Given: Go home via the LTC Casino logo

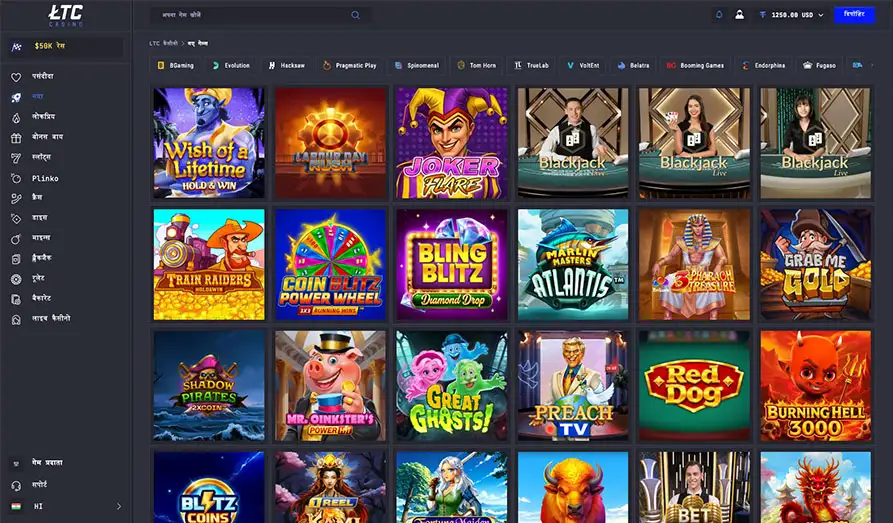Looking at the screenshot, I should [65, 15].
